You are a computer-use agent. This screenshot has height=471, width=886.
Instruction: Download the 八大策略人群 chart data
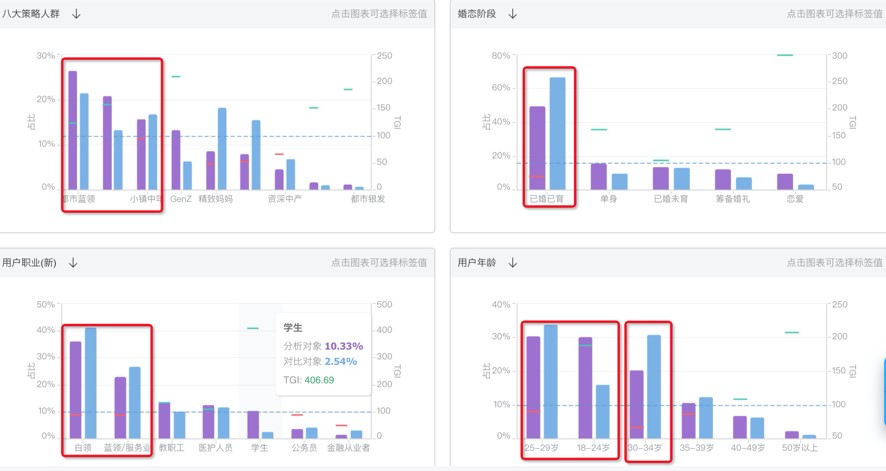point(77,14)
